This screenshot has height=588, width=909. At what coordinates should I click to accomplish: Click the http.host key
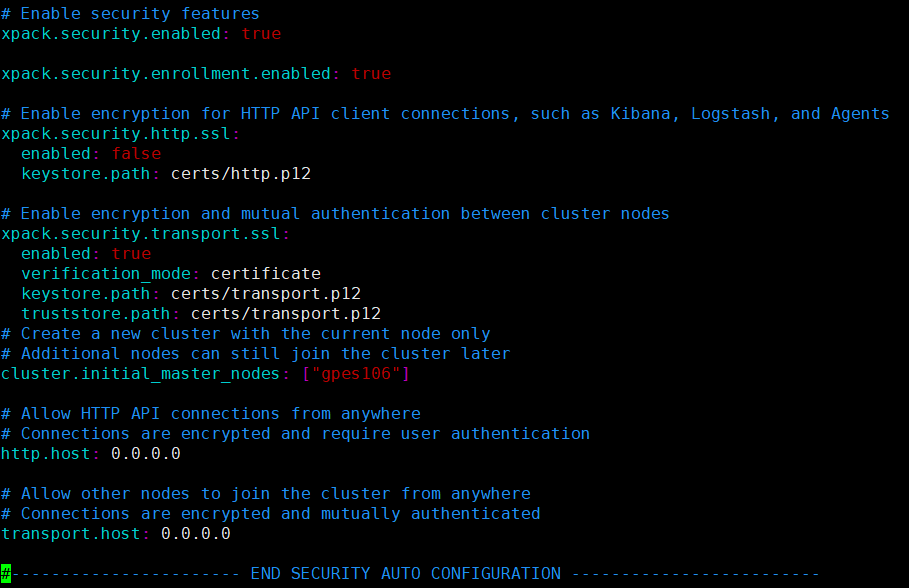tap(45, 453)
